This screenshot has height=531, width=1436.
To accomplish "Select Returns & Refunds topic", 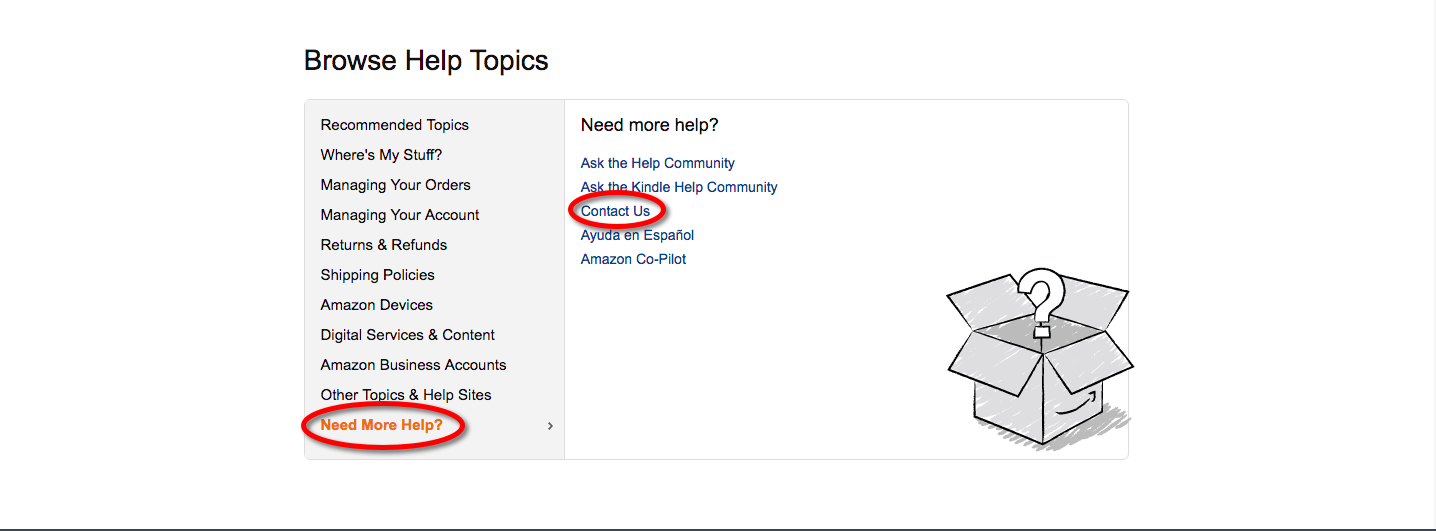I will 384,245.
